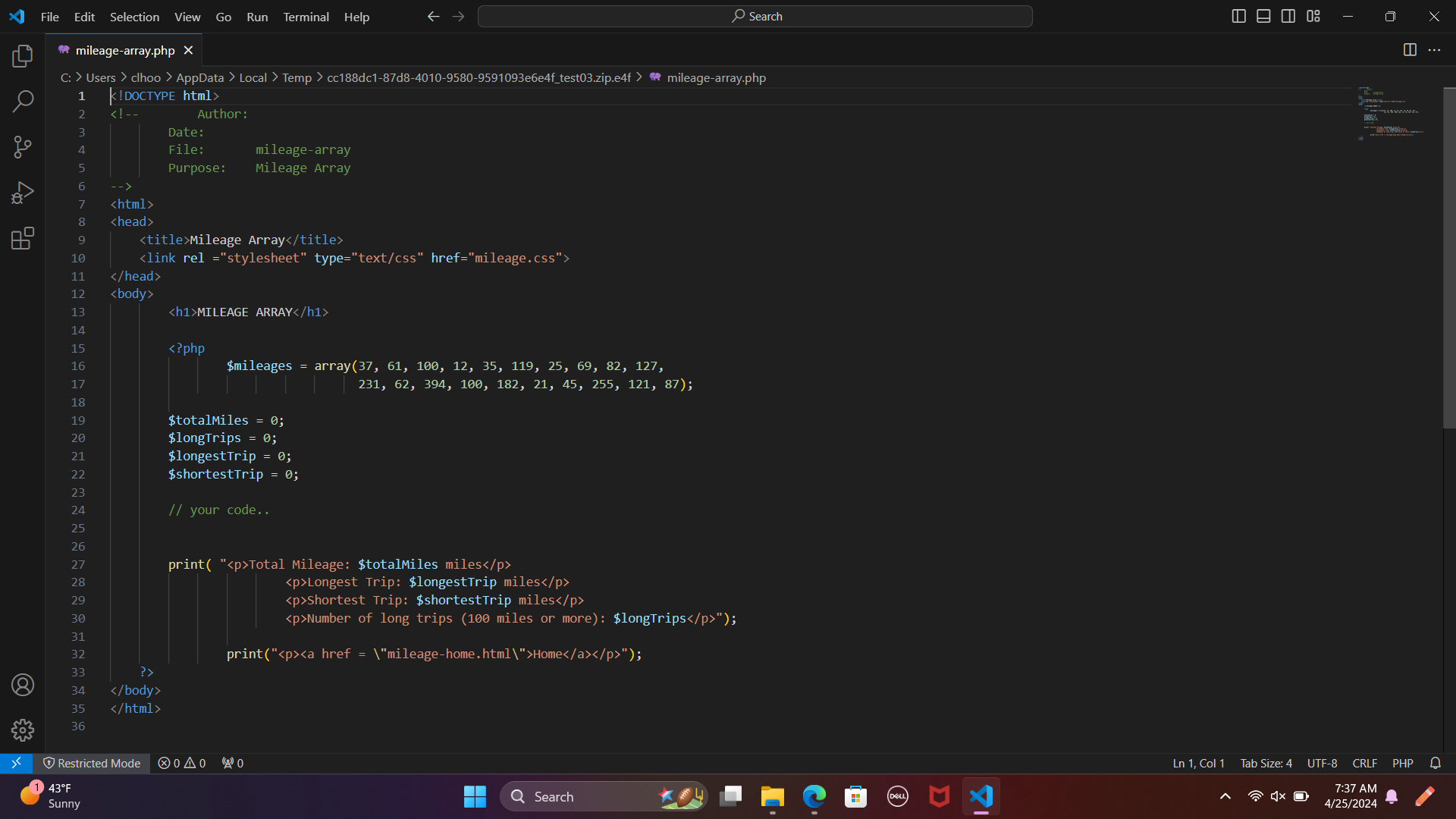This screenshot has height=819, width=1456.
Task: Split the editor to the right
Action: pos(1410,49)
